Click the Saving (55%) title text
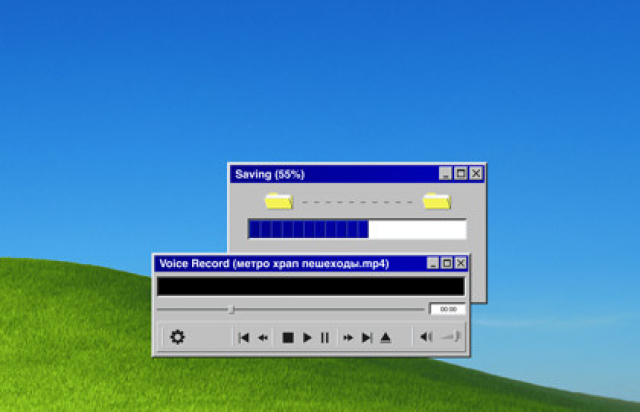Viewport: 640px width, 412px height. [x=270, y=174]
